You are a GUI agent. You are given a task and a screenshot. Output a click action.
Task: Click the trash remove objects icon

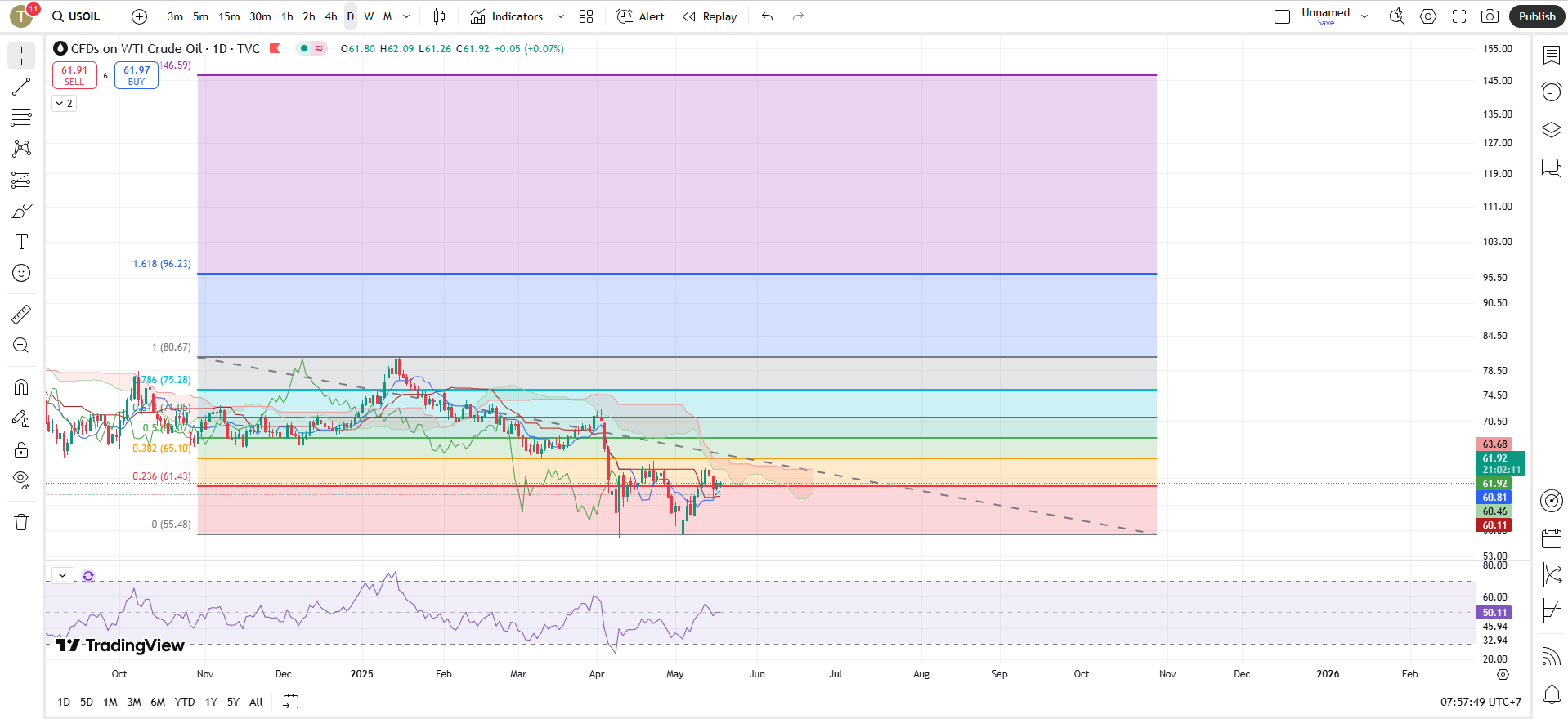(x=21, y=522)
